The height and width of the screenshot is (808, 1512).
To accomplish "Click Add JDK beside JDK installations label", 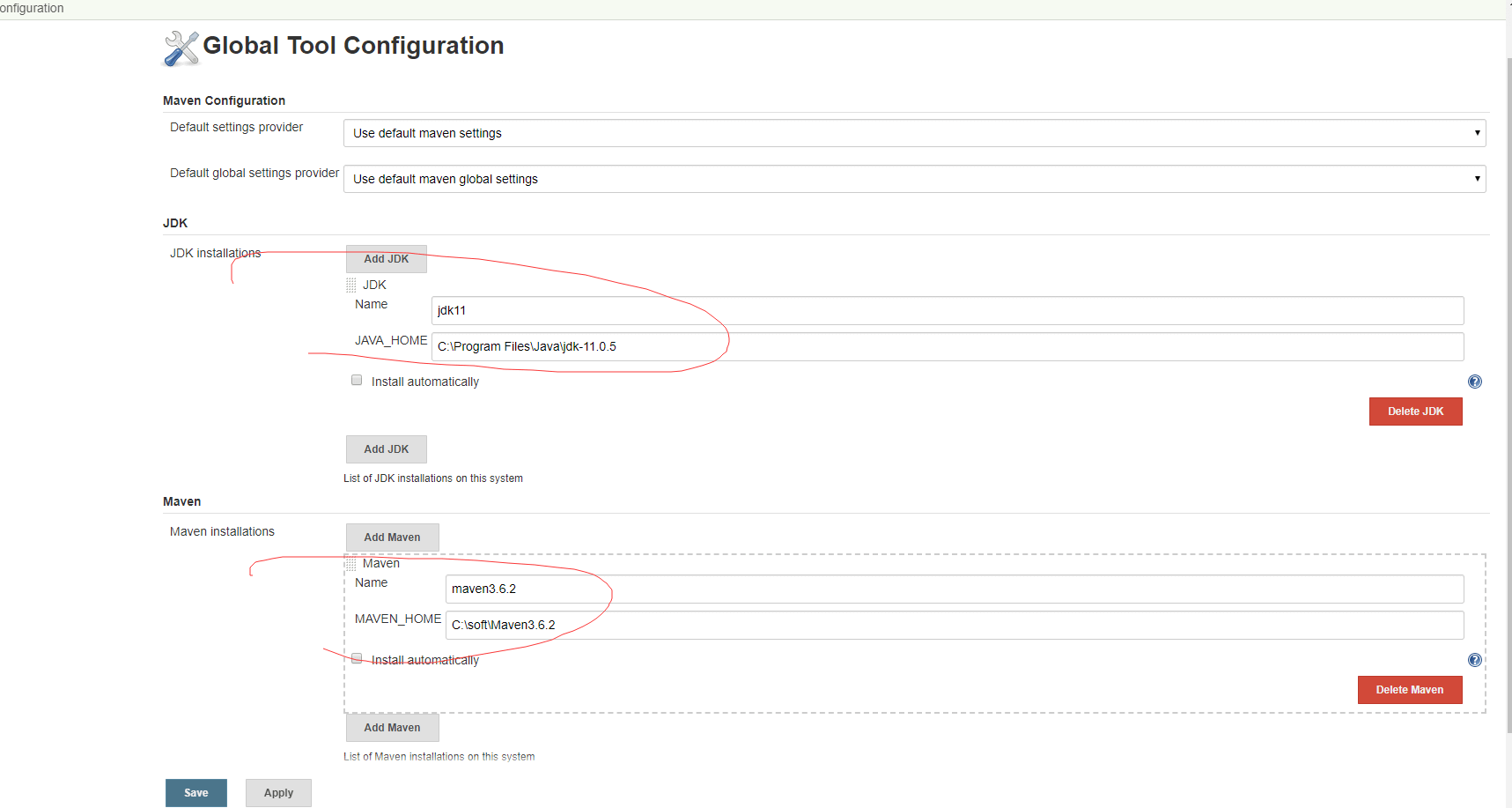I will (x=386, y=259).
